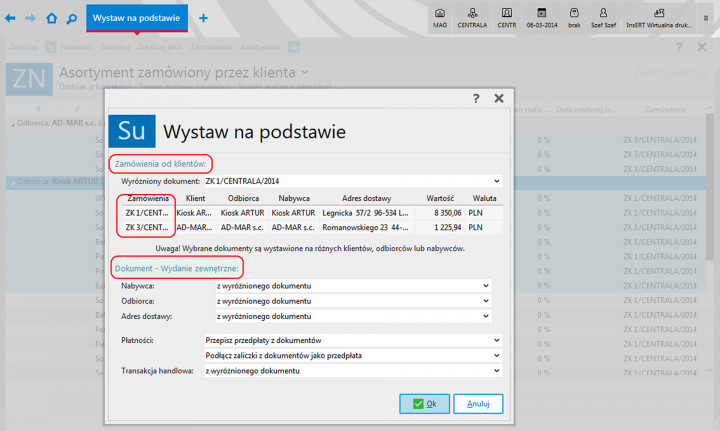Screen dimensions: 720x431
Task: Expand the Adres dostawy dropdown
Action: tap(353, 316)
